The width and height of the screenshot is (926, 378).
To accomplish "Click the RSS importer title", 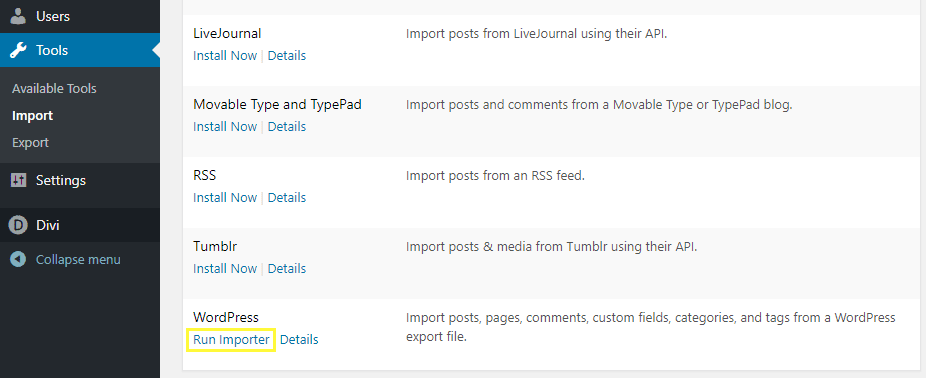I will [205, 175].
